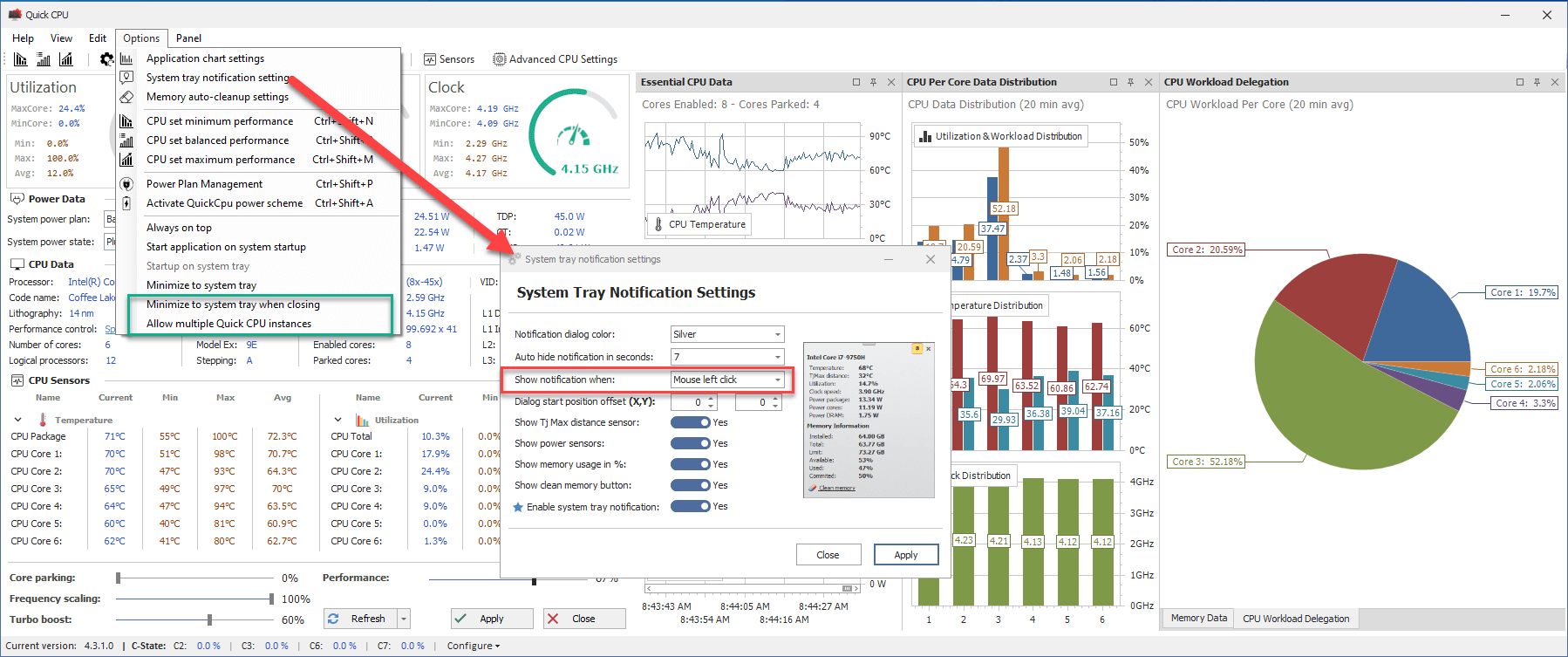1568x657 pixels.
Task: Switch to CPU Workload Delegation bottom tab
Action: (x=1296, y=619)
